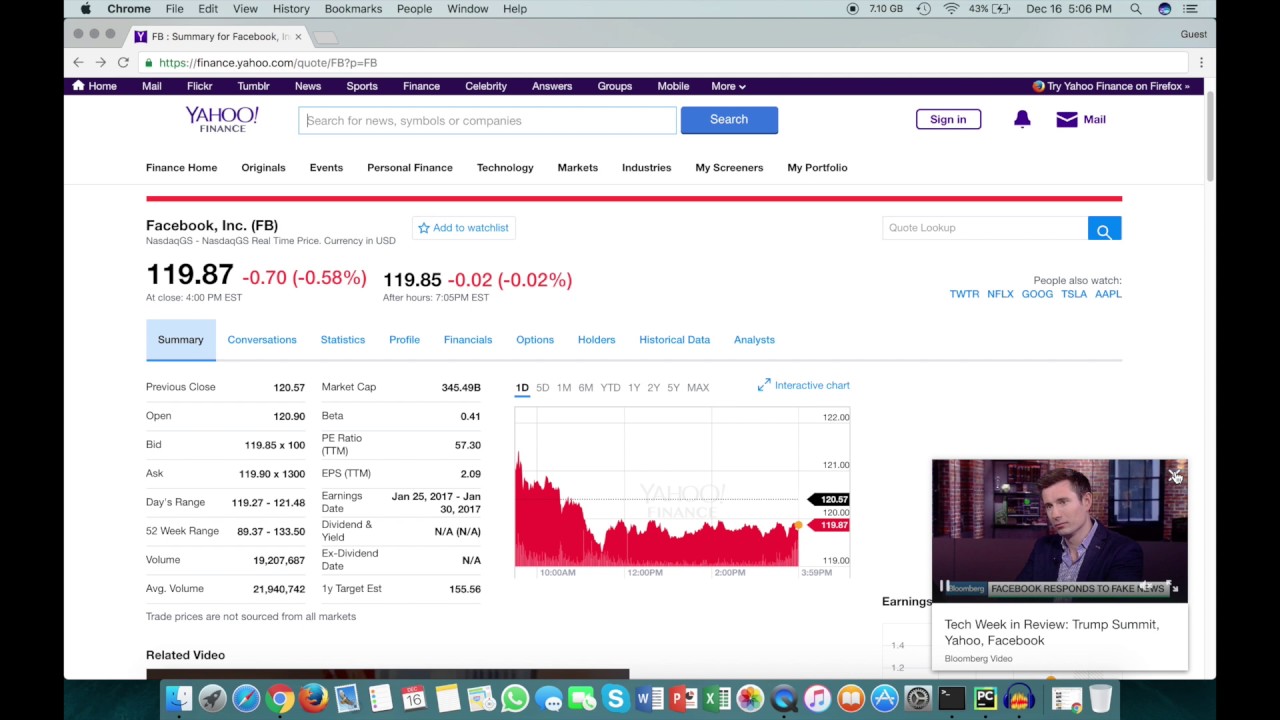Open the Analysts tab
This screenshot has height=720, width=1280.
[x=754, y=340]
